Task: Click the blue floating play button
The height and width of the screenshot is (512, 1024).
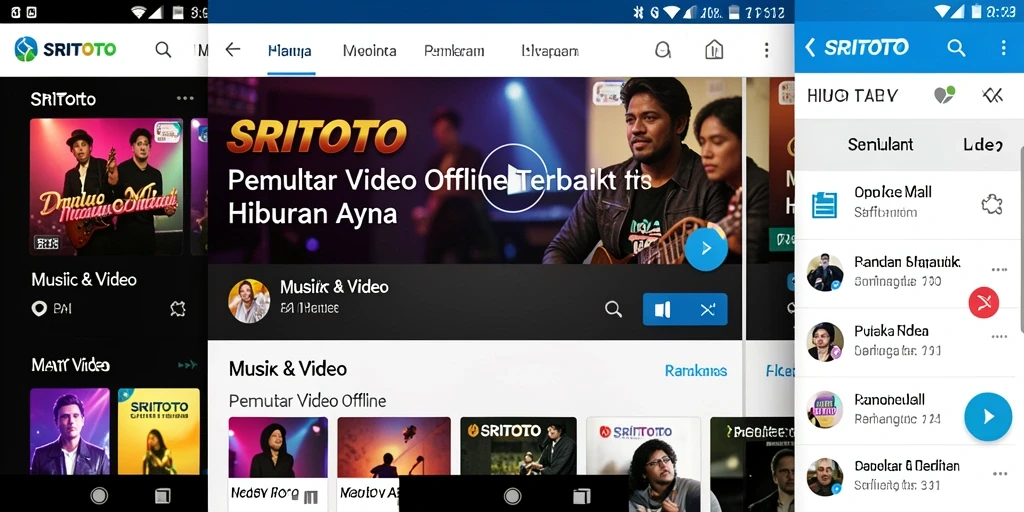Action: coord(988,417)
